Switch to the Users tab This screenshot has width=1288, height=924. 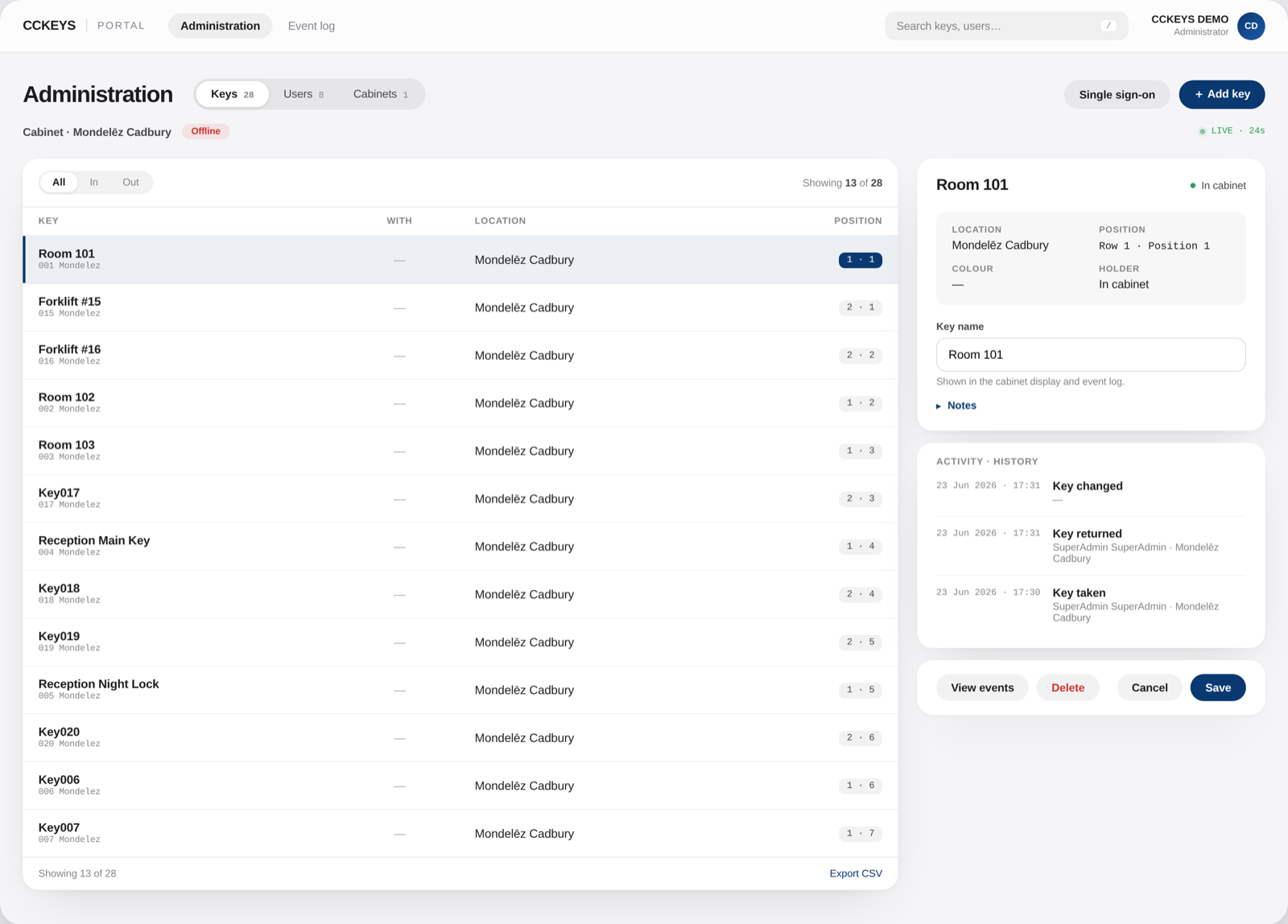coord(303,94)
